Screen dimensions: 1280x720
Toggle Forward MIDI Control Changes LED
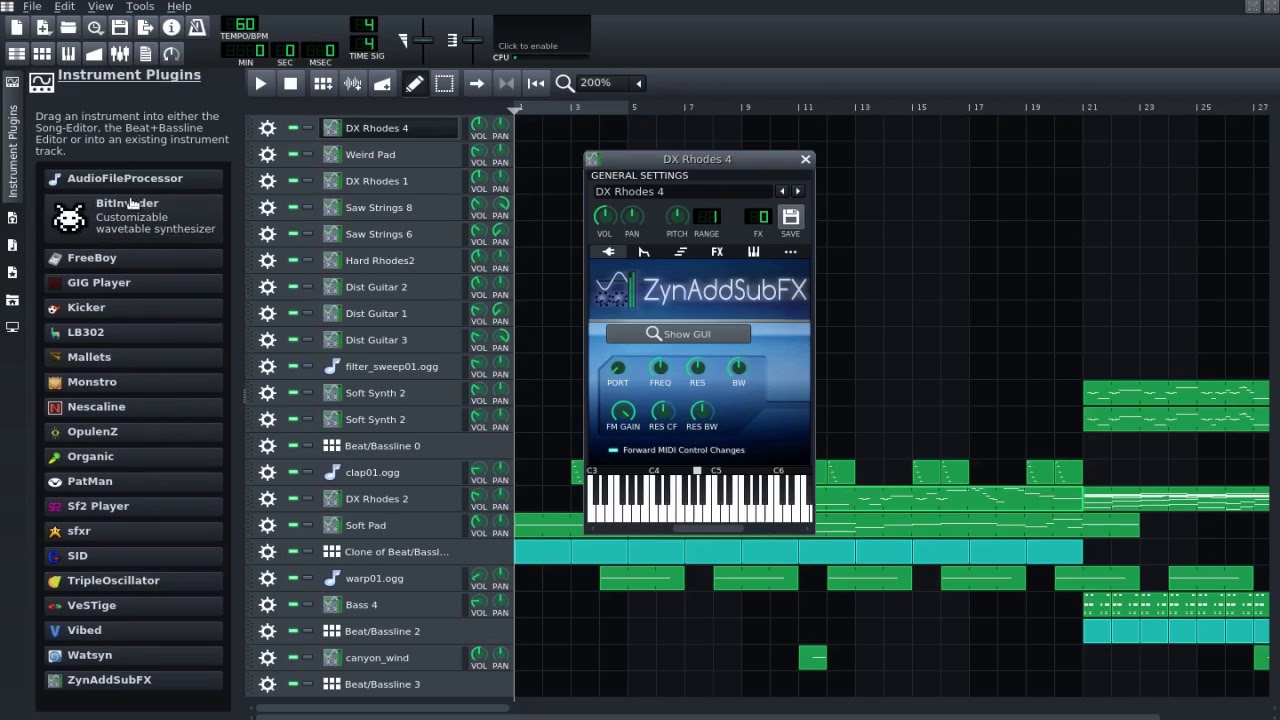click(x=613, y=450)
